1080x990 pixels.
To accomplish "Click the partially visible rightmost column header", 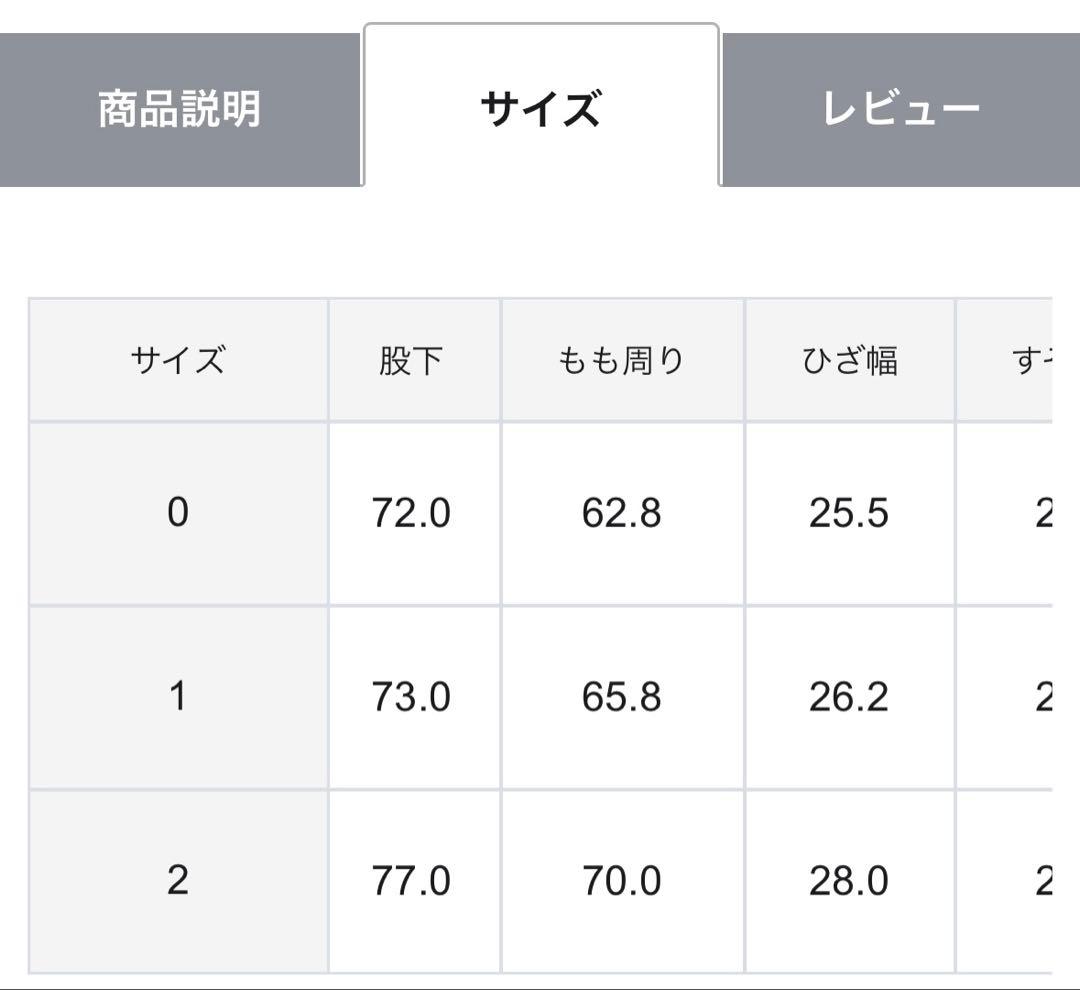I will pyautogui.click(x=1030, y=360).
